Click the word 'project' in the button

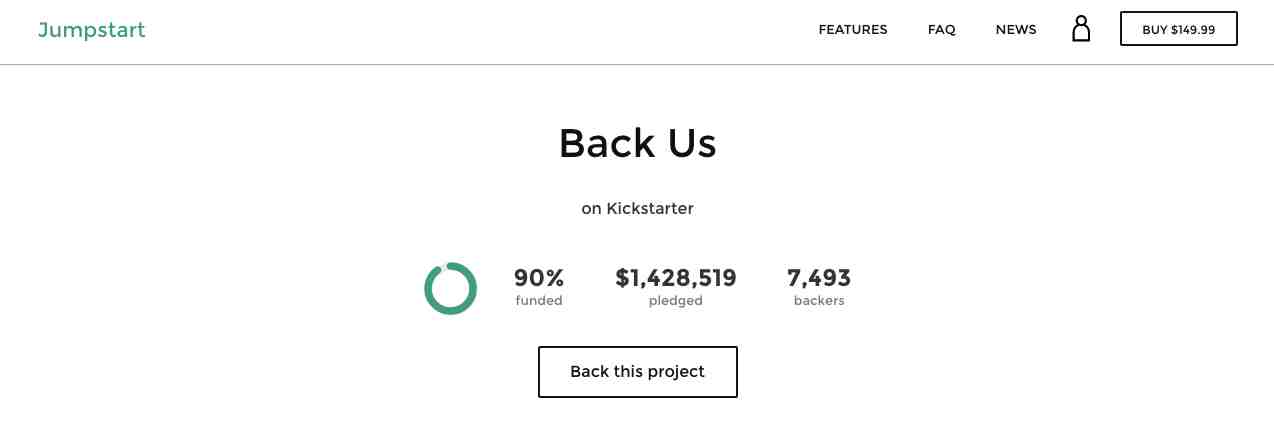tap(676, 372)
